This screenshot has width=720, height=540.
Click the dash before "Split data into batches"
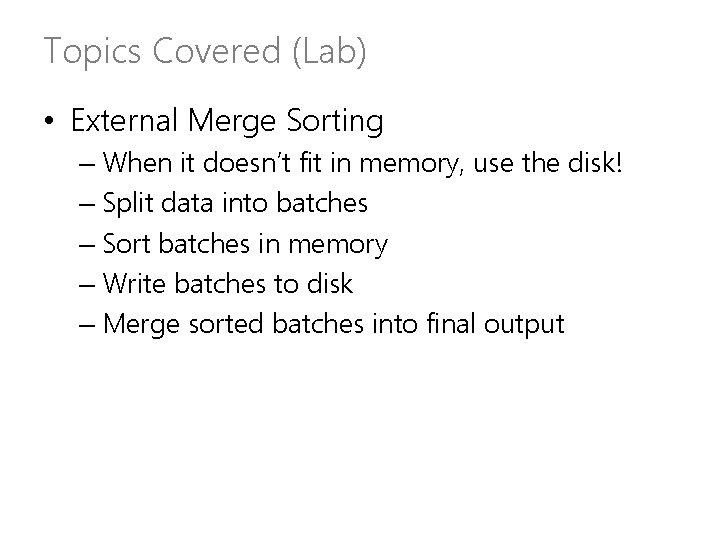(85, 204)
